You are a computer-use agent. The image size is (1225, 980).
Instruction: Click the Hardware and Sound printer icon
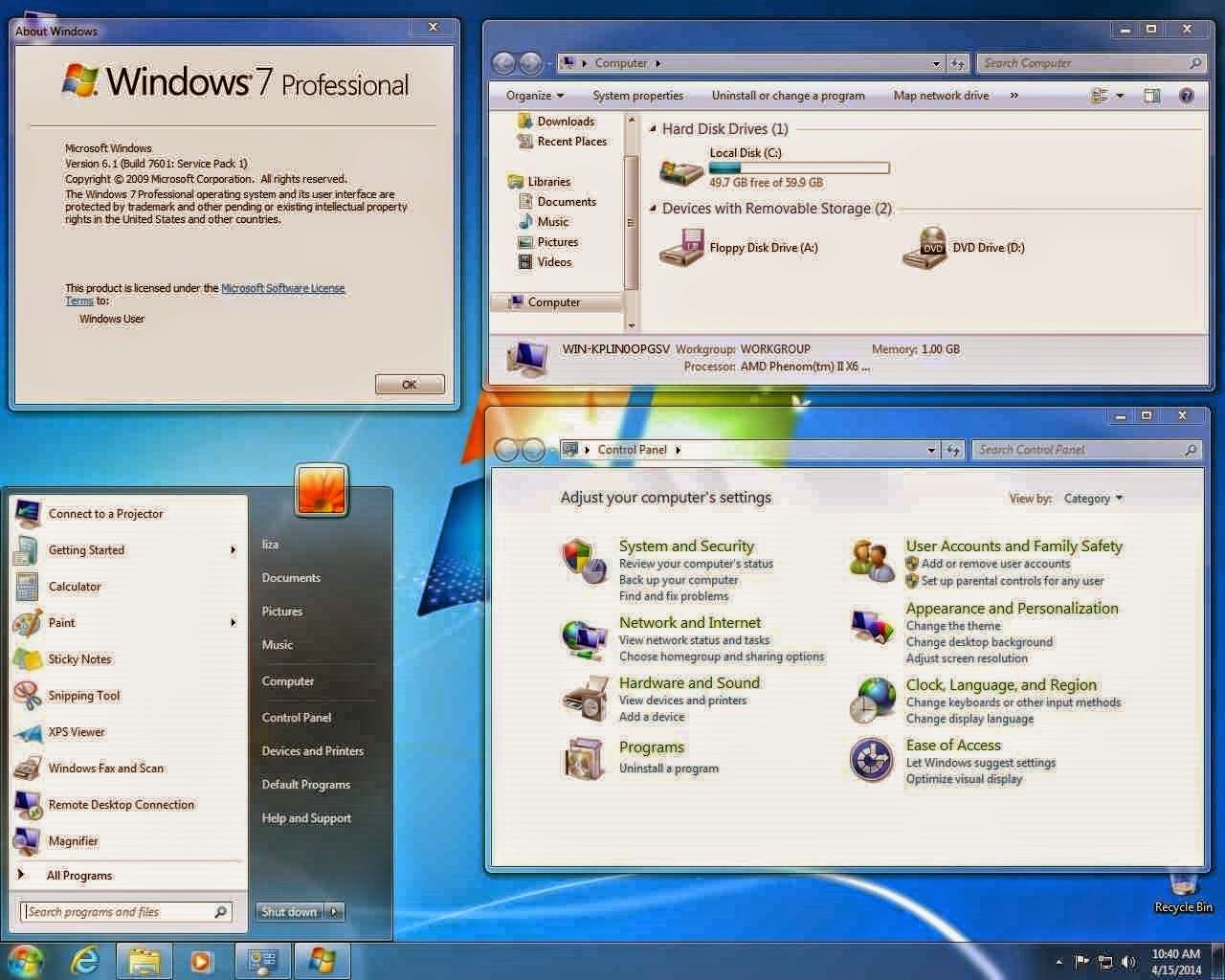click(585, 700)
